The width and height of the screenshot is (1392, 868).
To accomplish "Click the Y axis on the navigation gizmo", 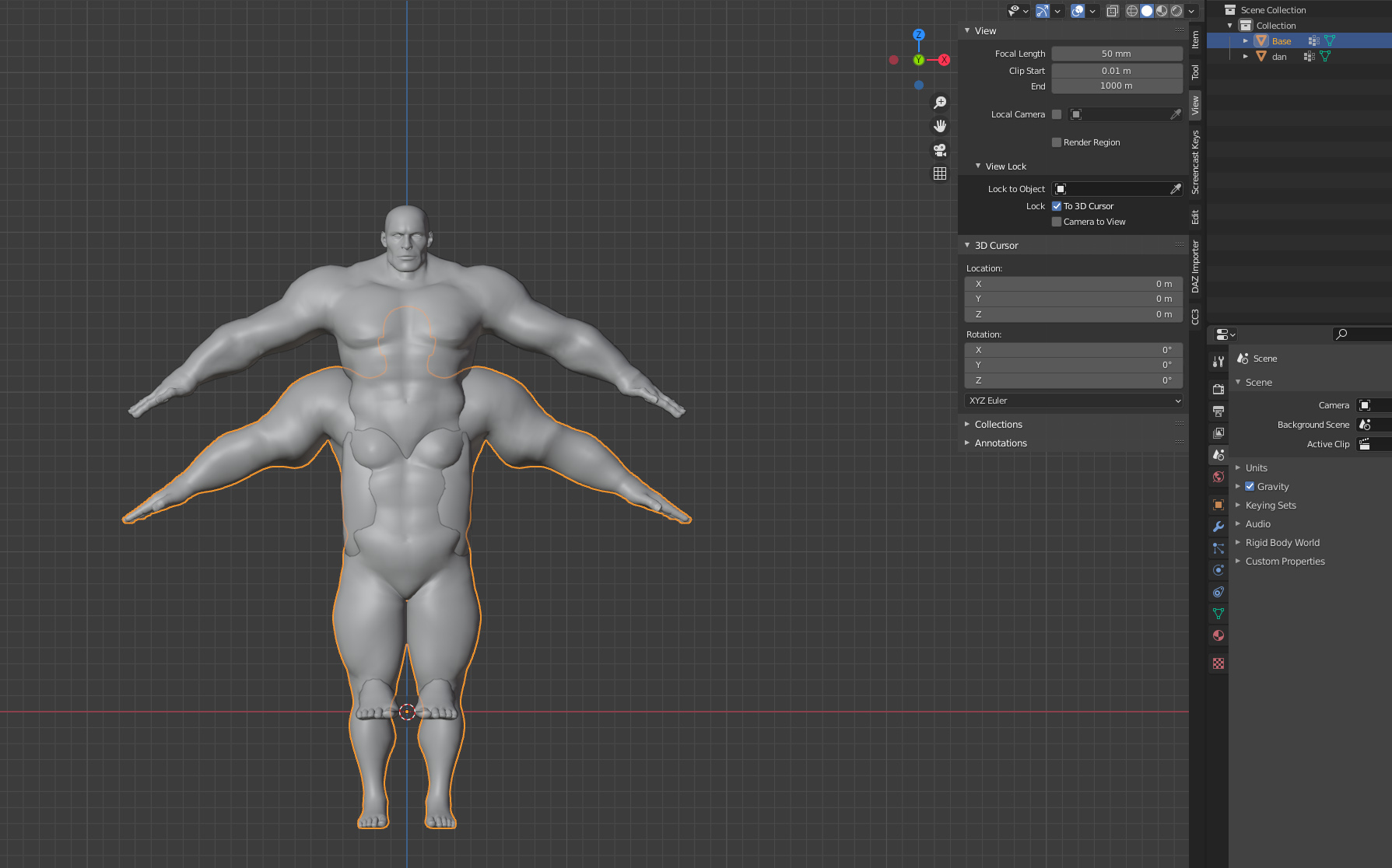I will [919, 60].
